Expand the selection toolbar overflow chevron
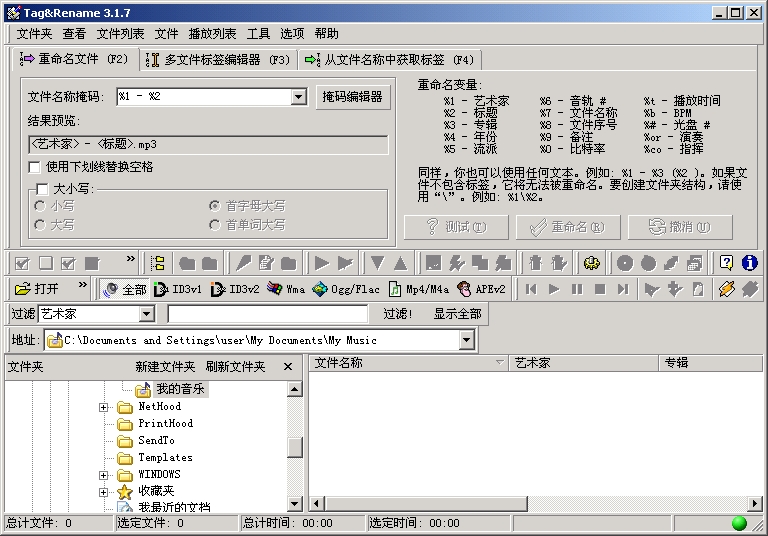This screenshot has width=768, height=536. (x=130, y=258)
